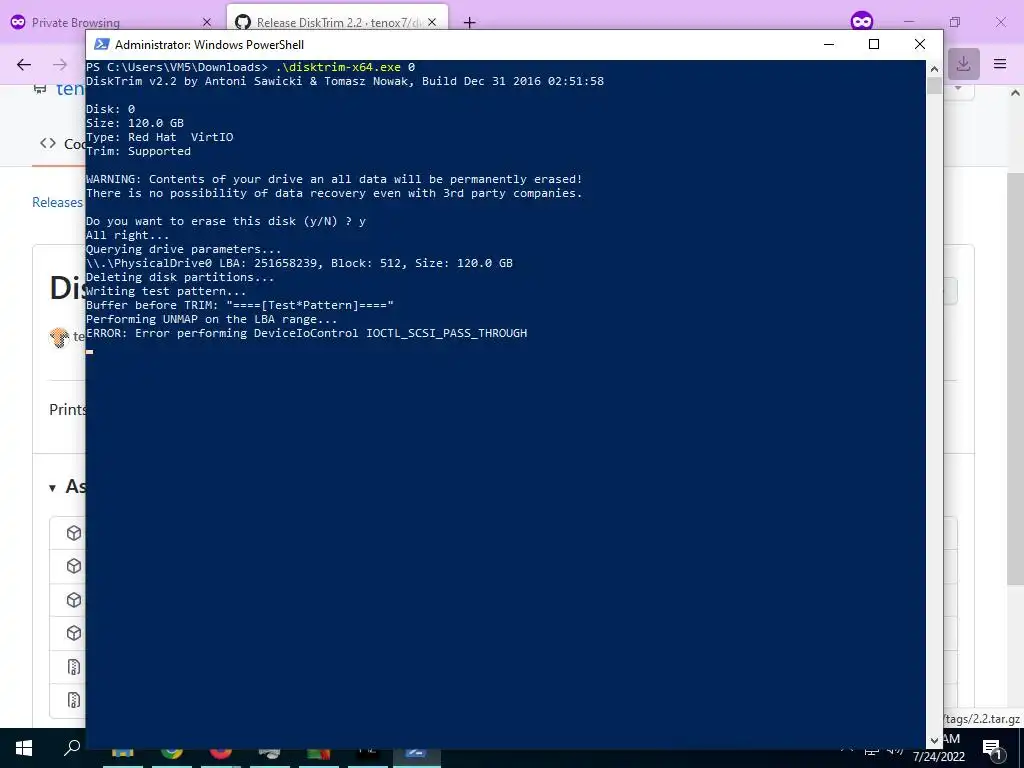This screenshot has height=768, width=1024.
Task: Click the 'WARNING: Contents of your drive' line
Action: tap(334, 179)
